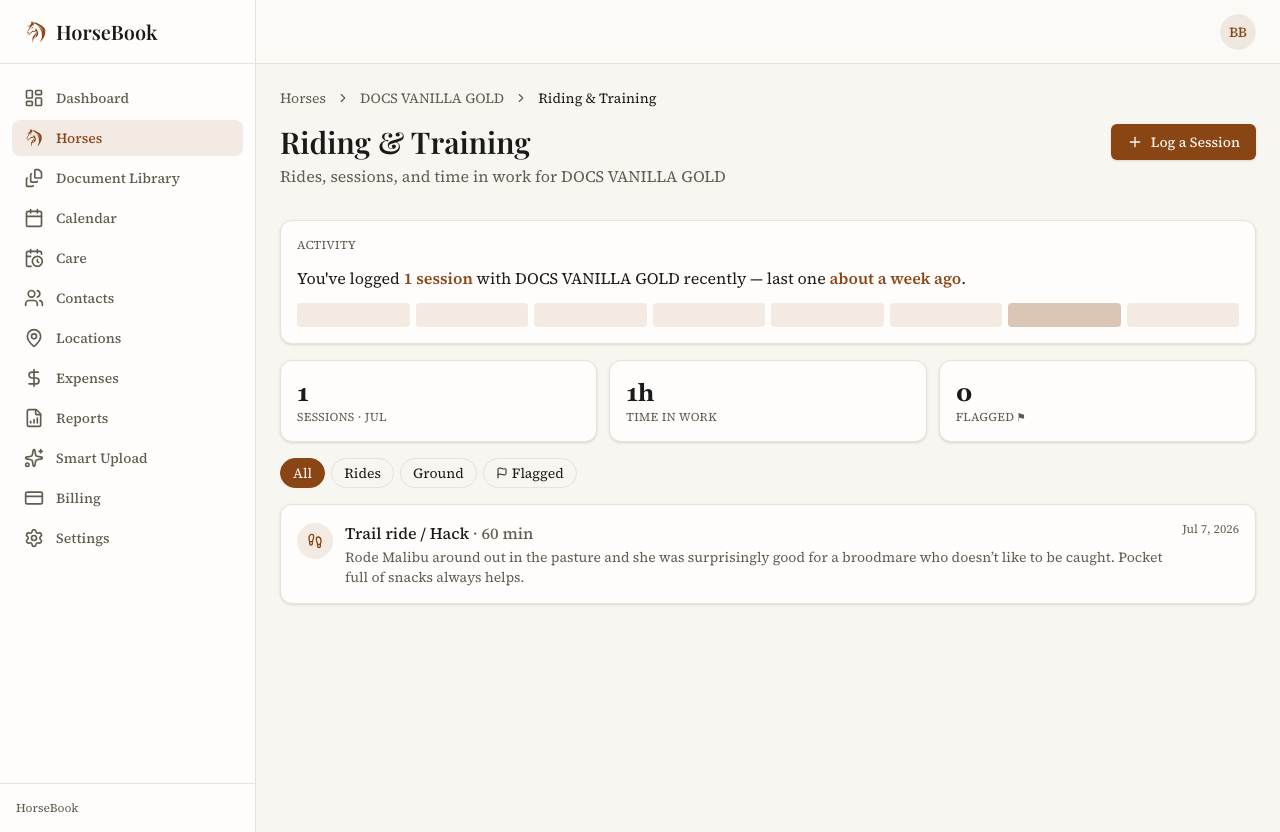Click the Calendar sidebar icon

point(34,218)
